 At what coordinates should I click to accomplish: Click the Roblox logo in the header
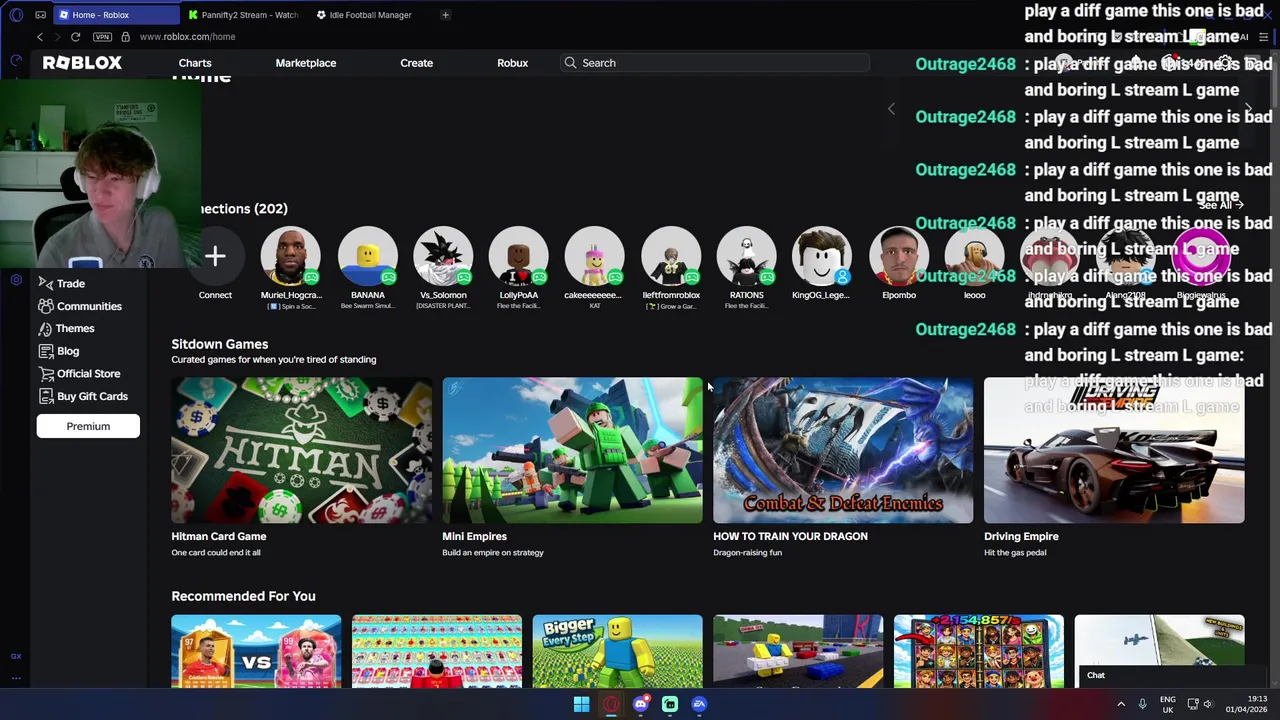82,63
